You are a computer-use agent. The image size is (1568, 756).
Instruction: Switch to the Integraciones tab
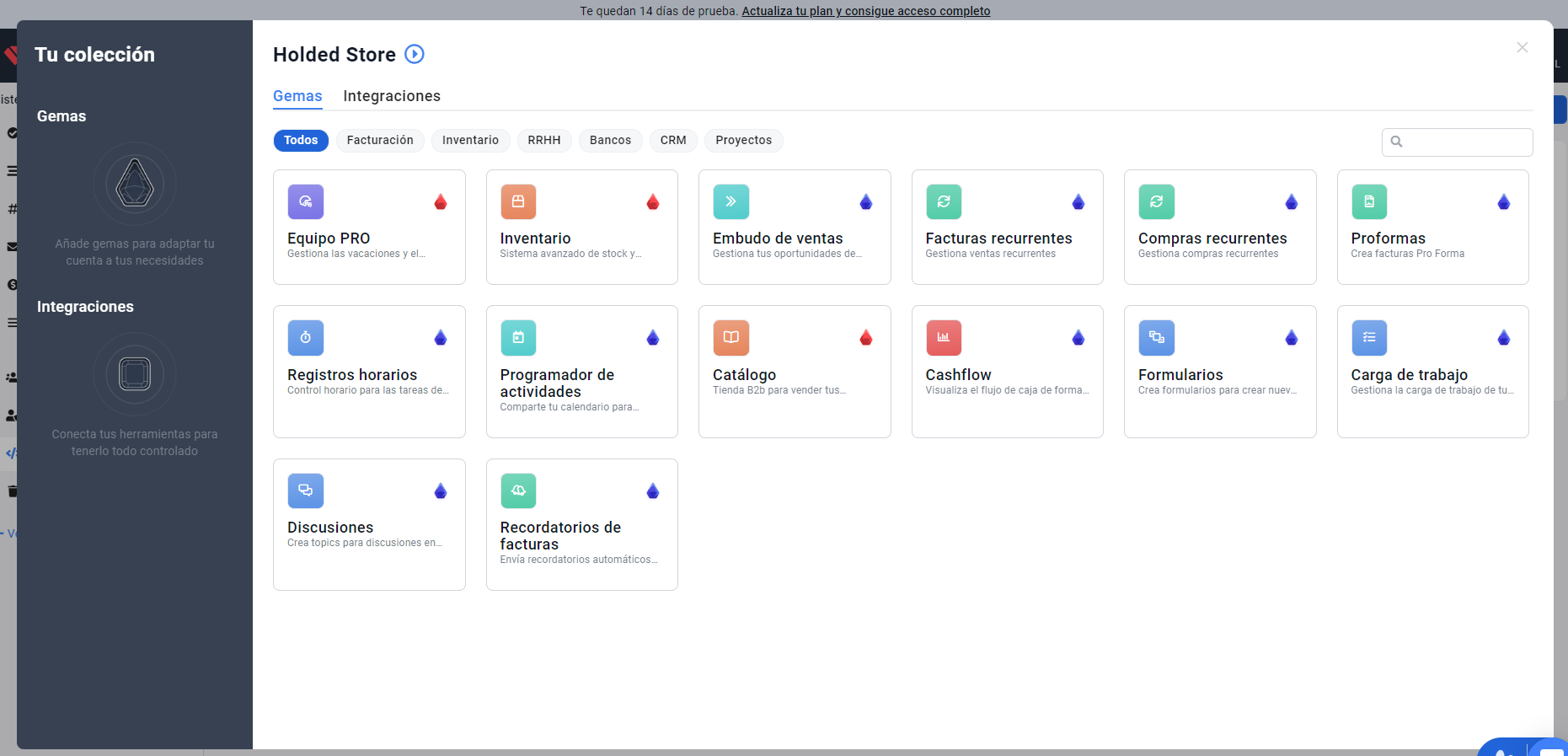tap(392, 96)
